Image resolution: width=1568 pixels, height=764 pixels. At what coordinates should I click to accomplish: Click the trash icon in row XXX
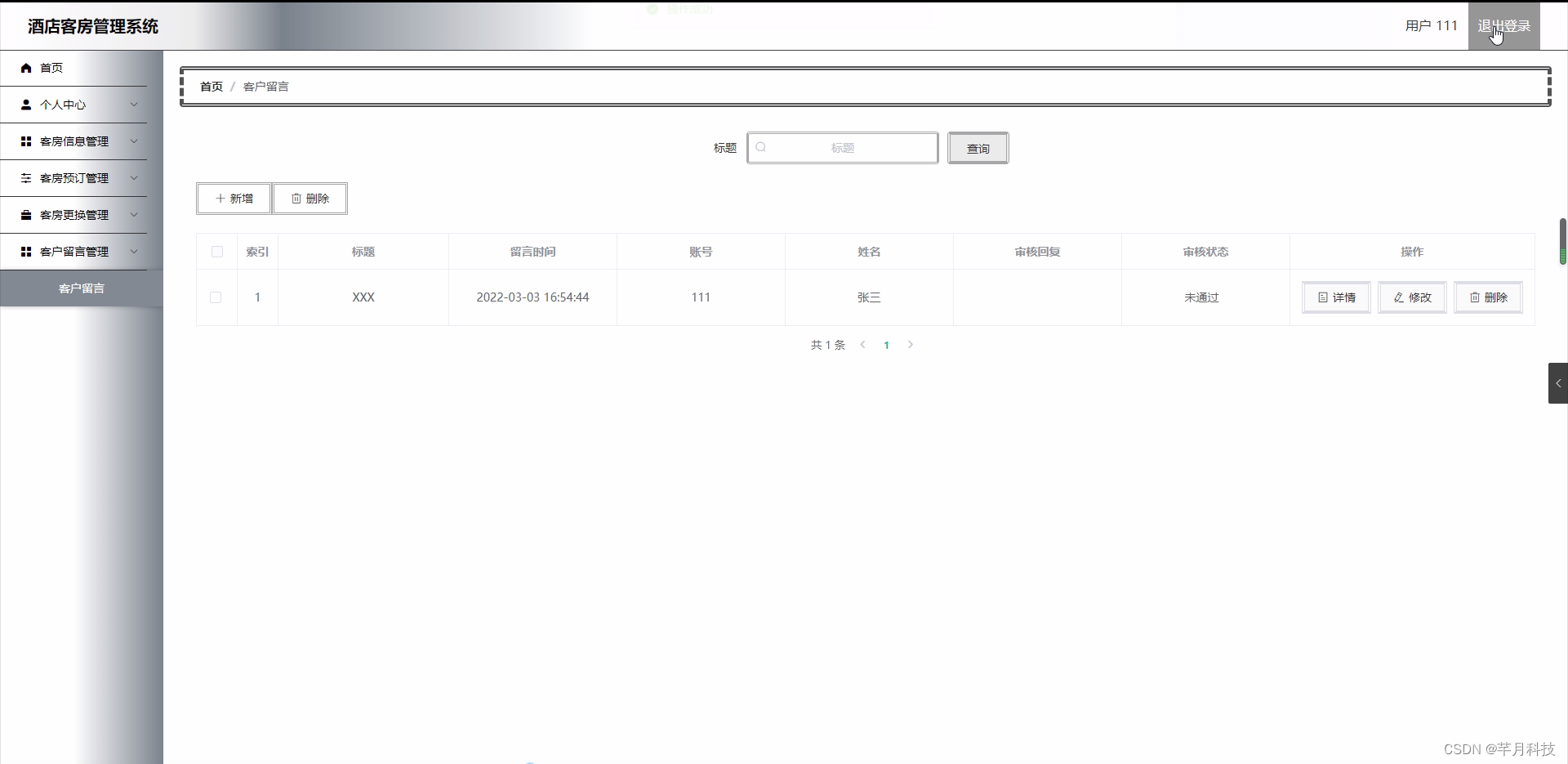point(1475,297)
